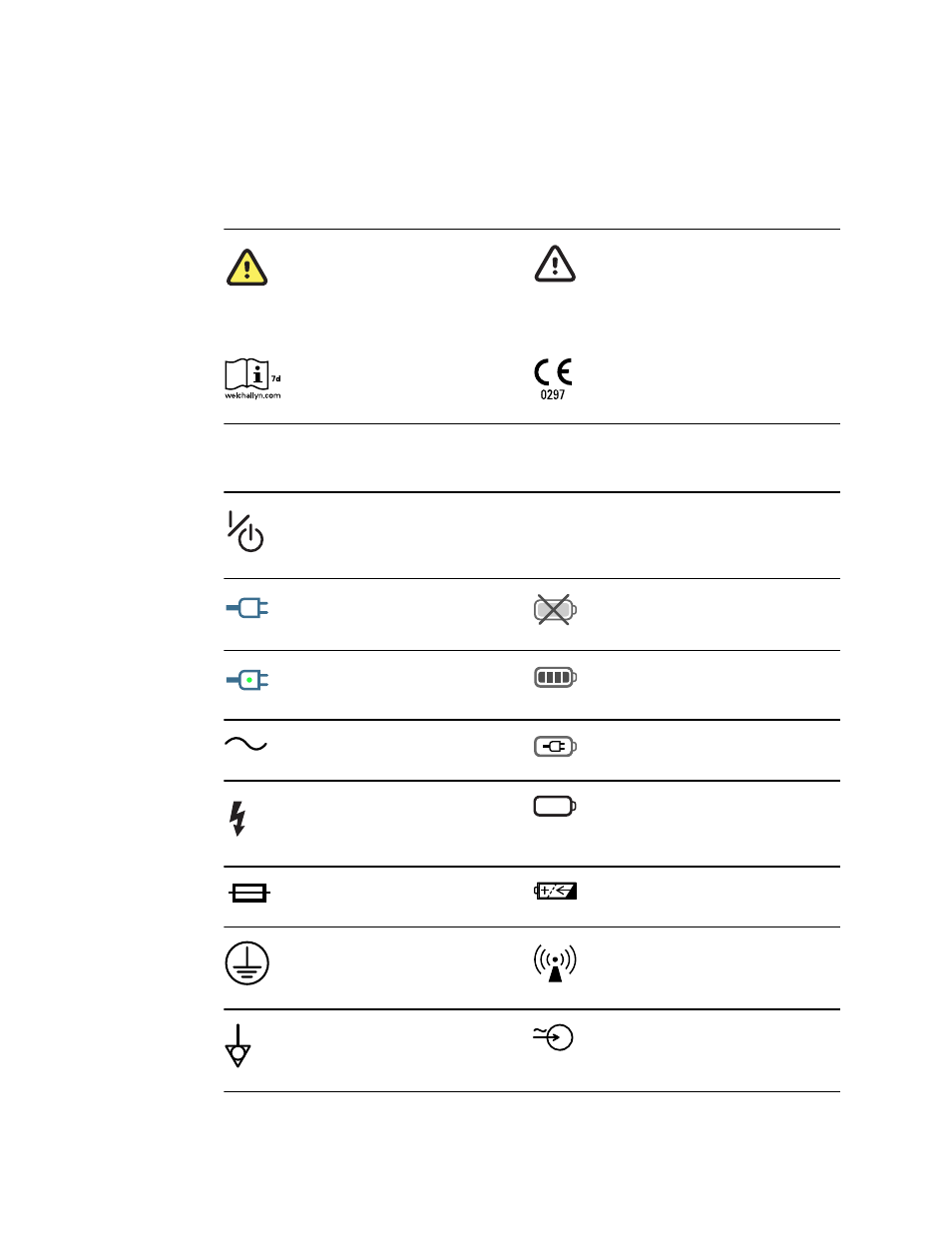Screen dimensions: 952x1233
Task: Click the CE 0297 mark
Action: [553, 378]
